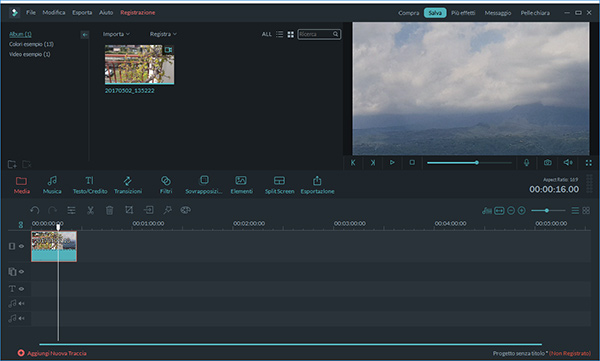The height and width of the screenshot is (361, 600).
Task: Open the Transizioni tab
Action: point(128,185)
